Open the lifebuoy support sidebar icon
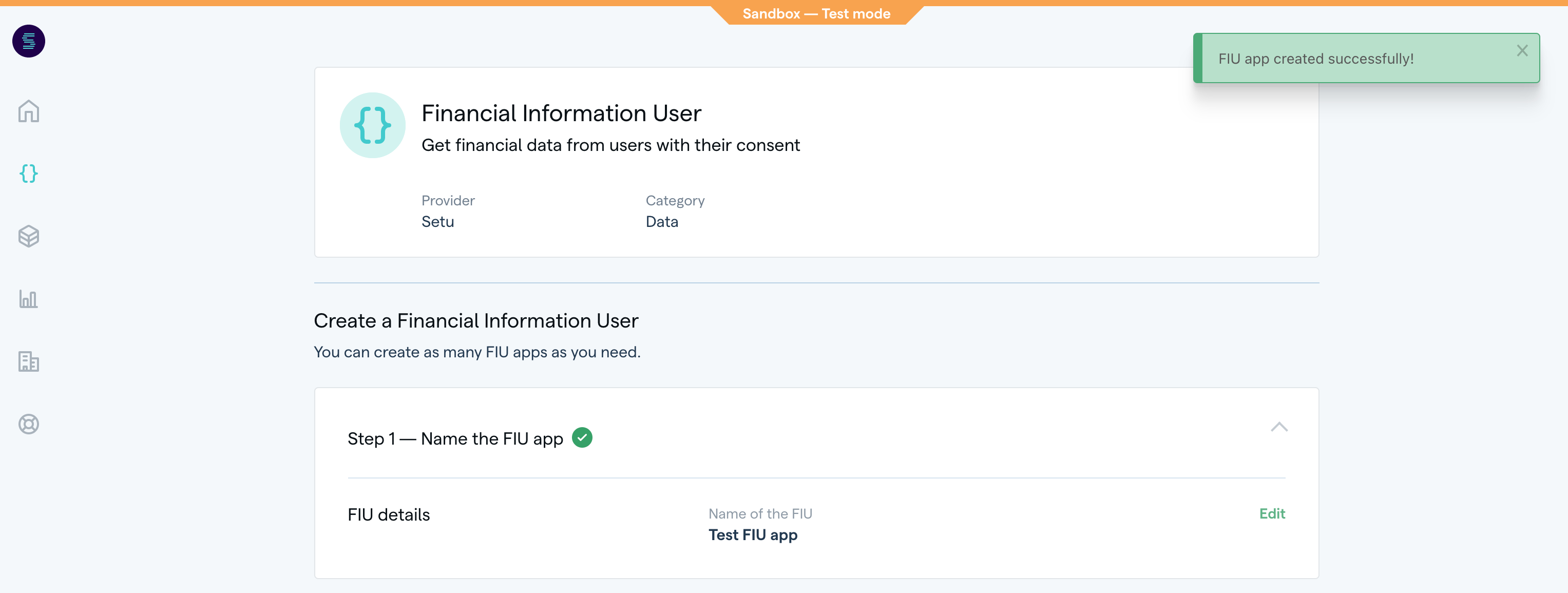This screenshot has height=593, width=1568. pos(29,424)
